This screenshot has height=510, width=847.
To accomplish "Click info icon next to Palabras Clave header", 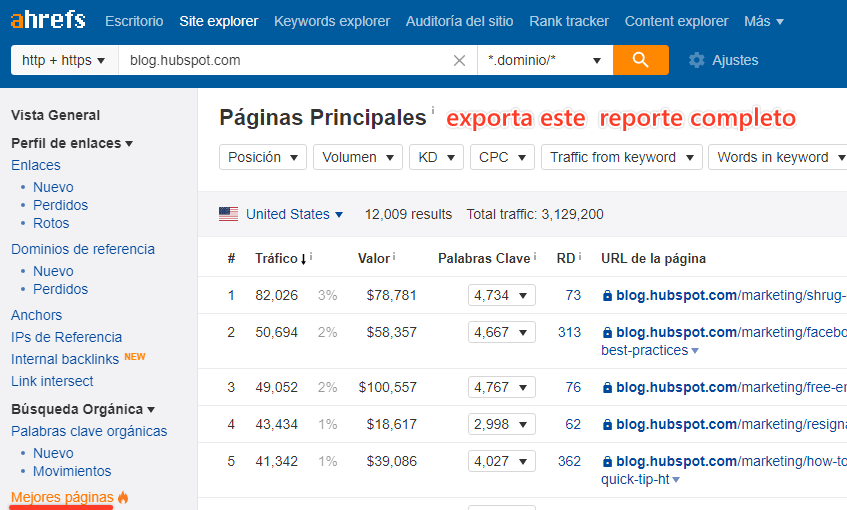I will (x=535, y=257).
